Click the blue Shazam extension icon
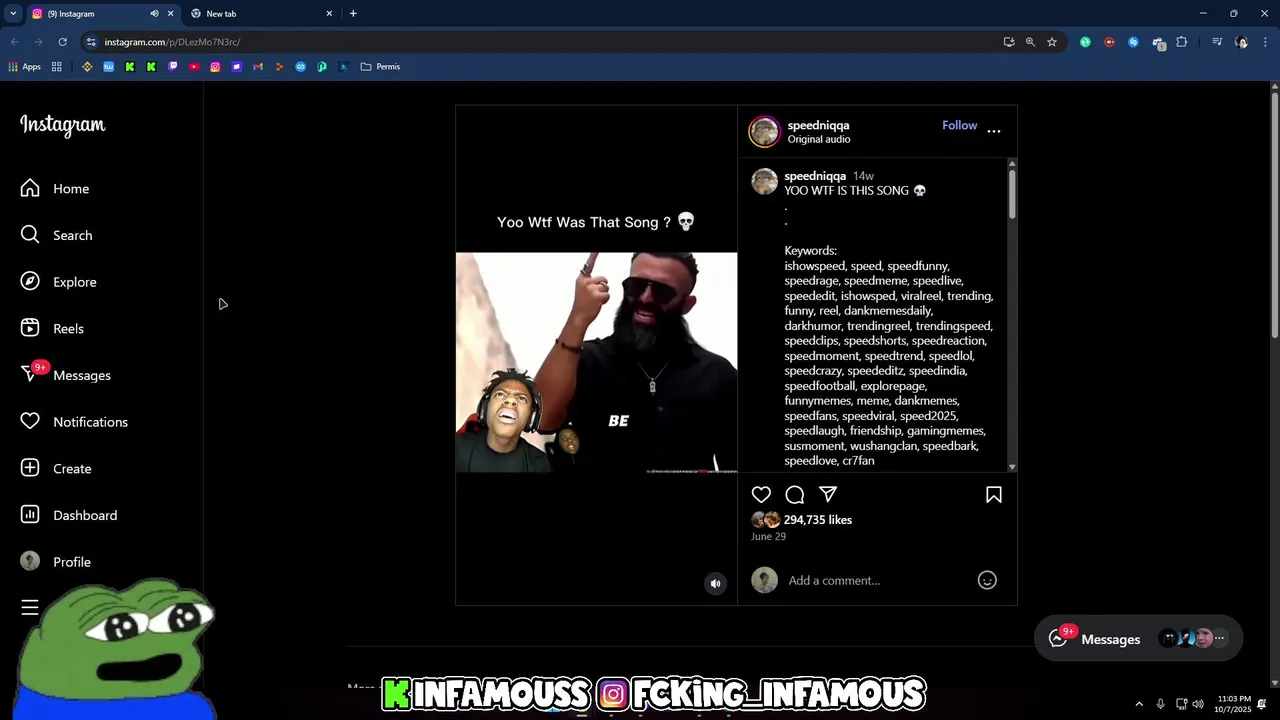This screenshot has height=720, width=1280. click(1133, 42)
